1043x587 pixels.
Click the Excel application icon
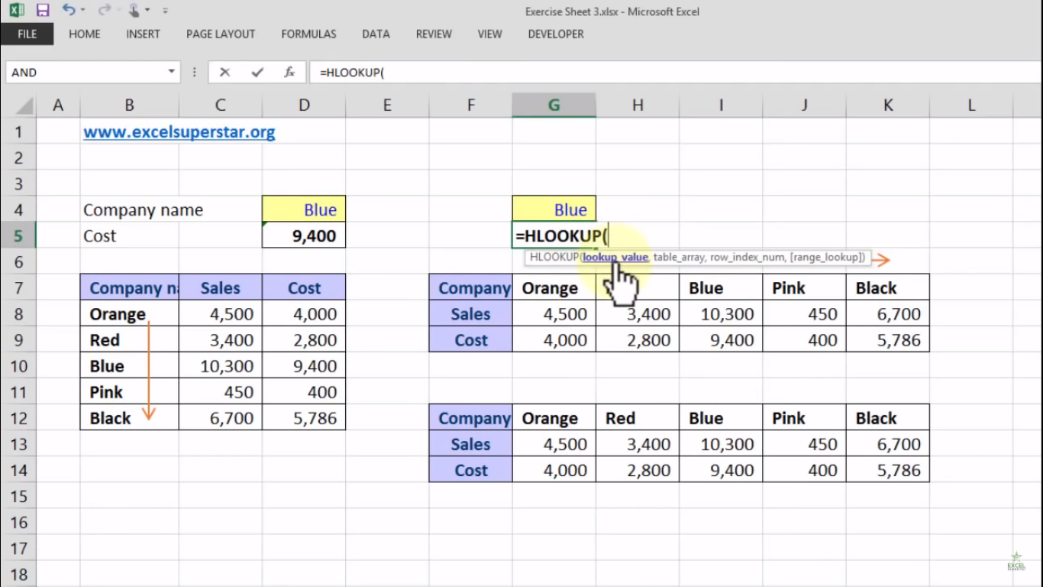(x=17, y=10)
